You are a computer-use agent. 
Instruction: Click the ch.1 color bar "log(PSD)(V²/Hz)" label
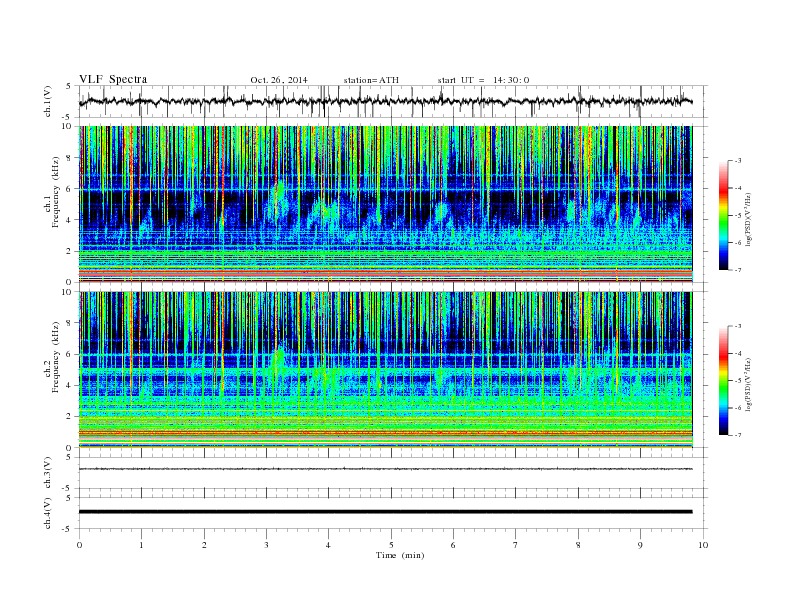(748, 219)
